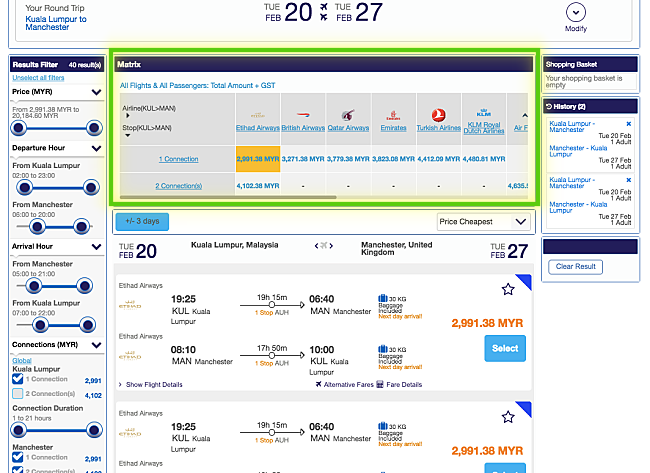This screenshot has height=473, width=650.
Task: Remove second history entry with x icon
Action: (x=628, y=180)
